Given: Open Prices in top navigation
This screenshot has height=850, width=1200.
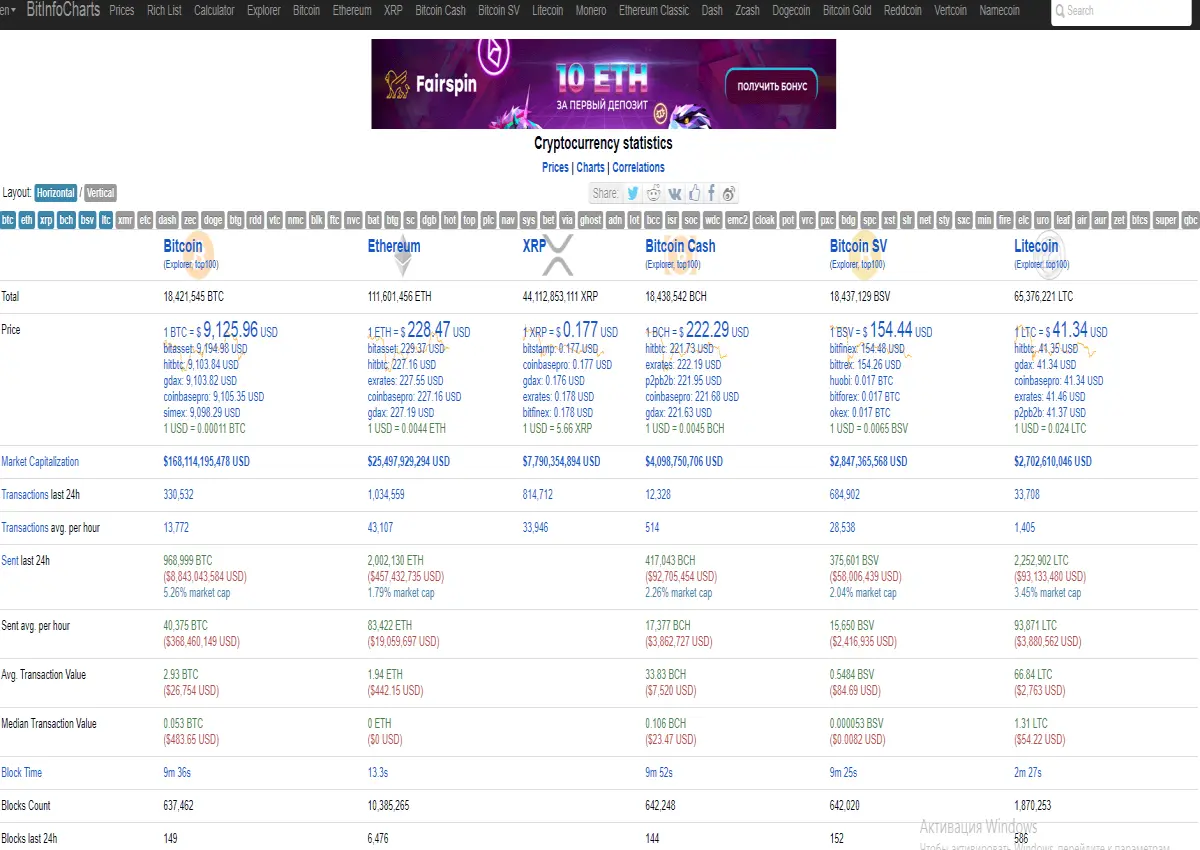Looking at the screenshot, I should click(122, 10).
